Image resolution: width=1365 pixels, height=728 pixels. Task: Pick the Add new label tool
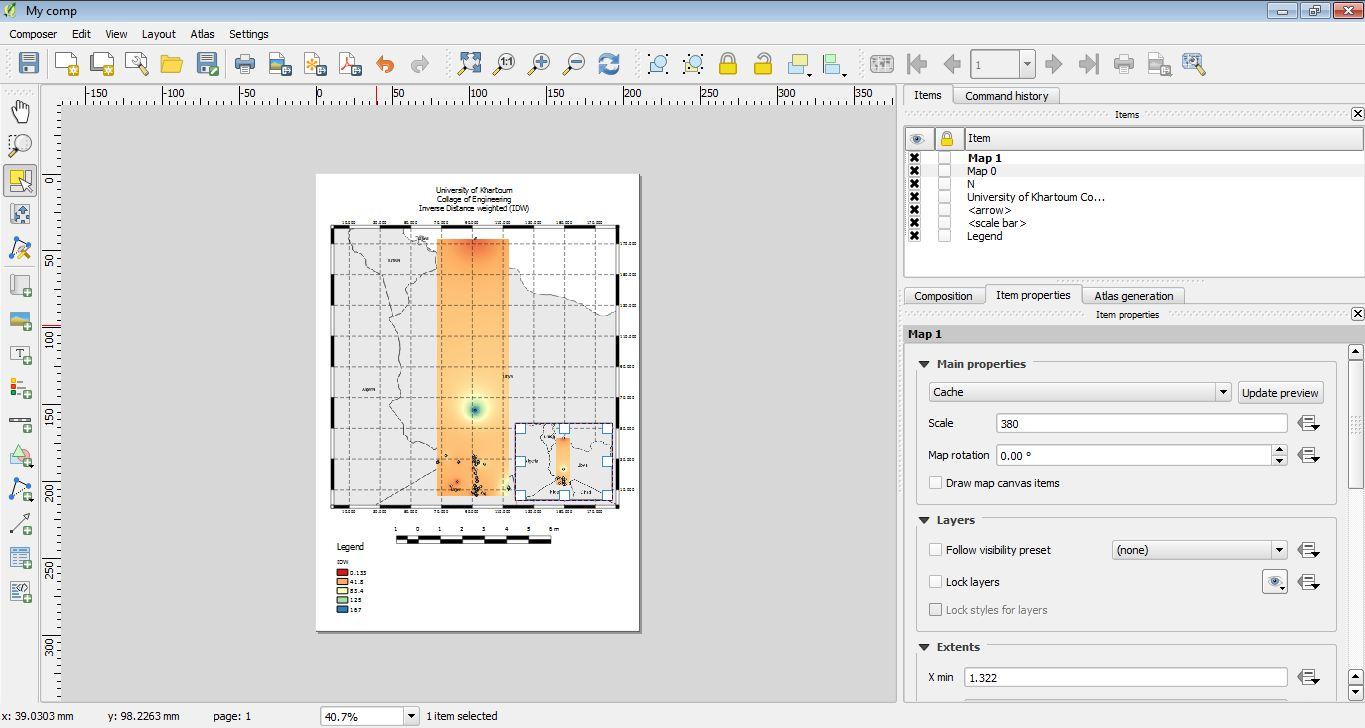[20, 355]
